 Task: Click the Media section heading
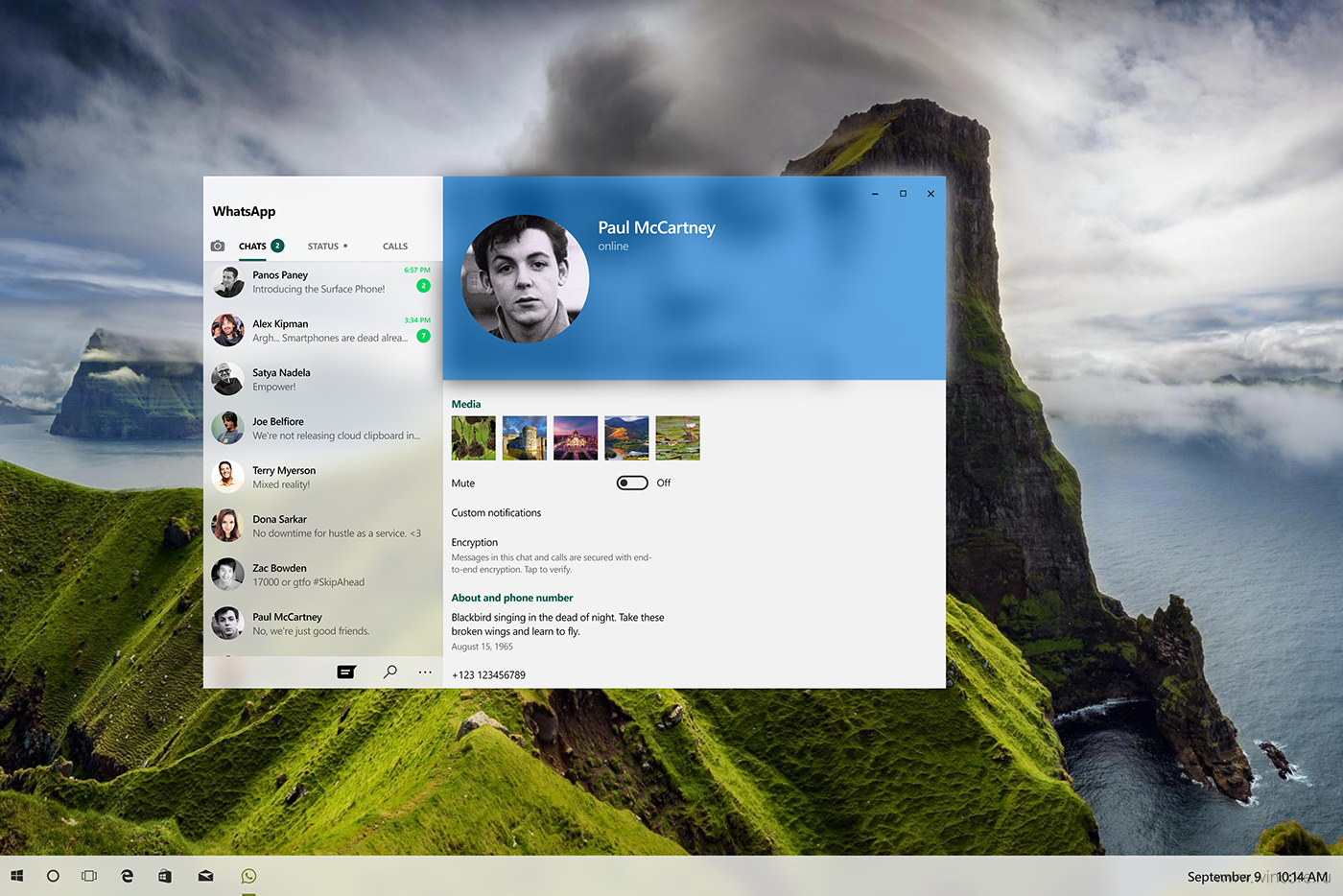click(x=466, y=405)
